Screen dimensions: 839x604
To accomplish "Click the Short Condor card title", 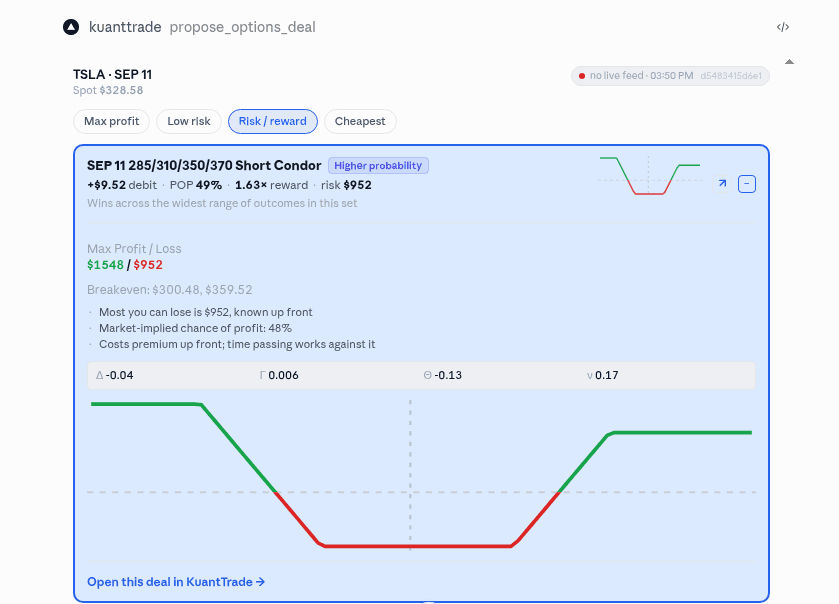I will point(204,165).
